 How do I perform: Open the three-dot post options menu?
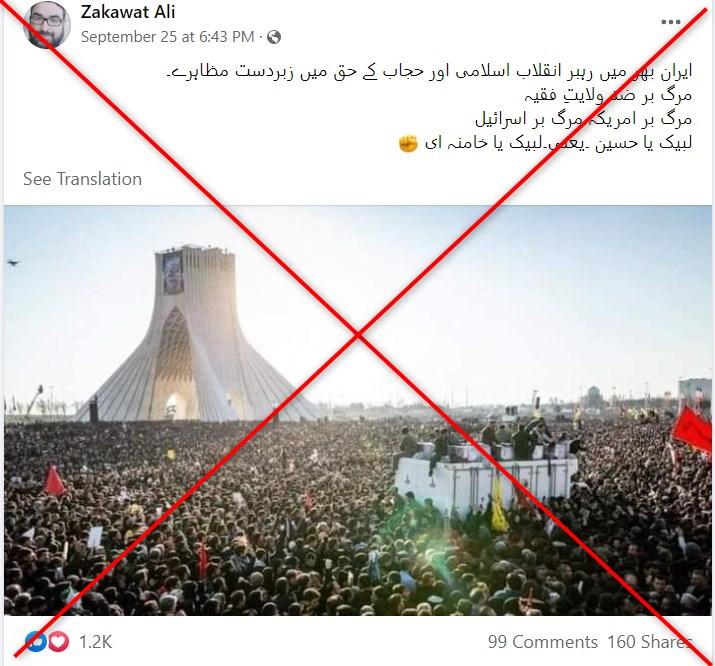671,22
